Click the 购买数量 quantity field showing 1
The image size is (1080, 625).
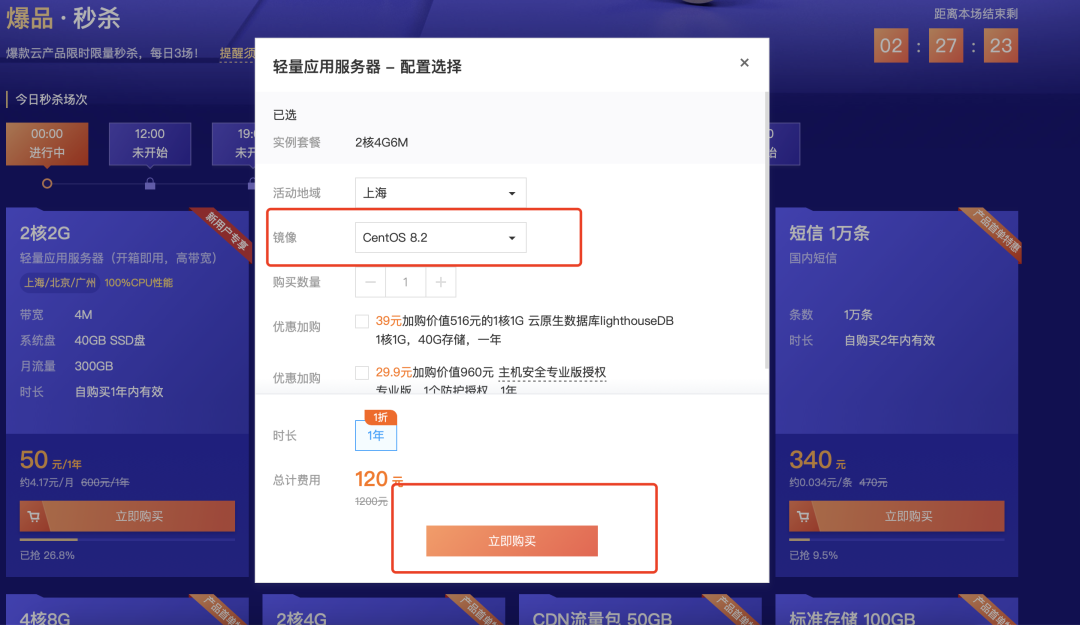406,282
